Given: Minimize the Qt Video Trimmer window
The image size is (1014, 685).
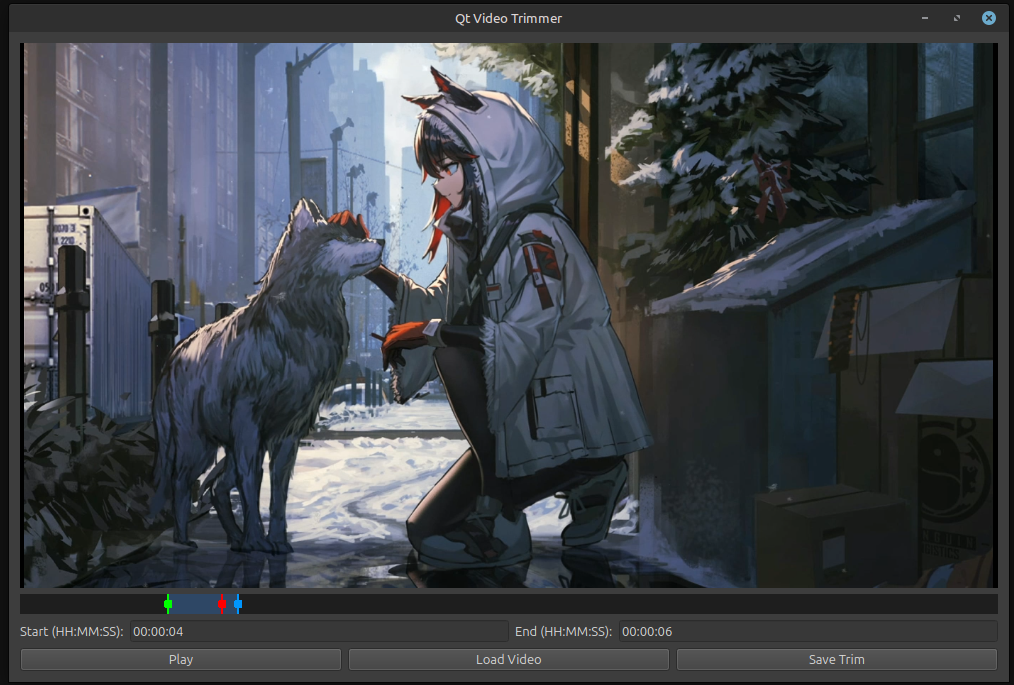Looking at the screenshot, I should coord(925,18).
